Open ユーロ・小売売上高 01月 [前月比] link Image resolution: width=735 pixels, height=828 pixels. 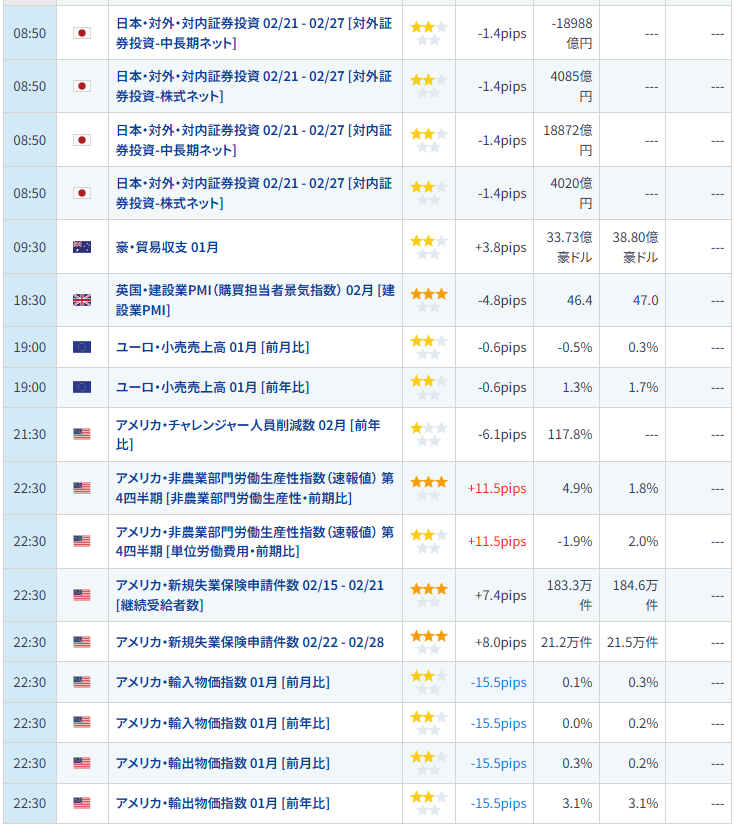point(212,347)
